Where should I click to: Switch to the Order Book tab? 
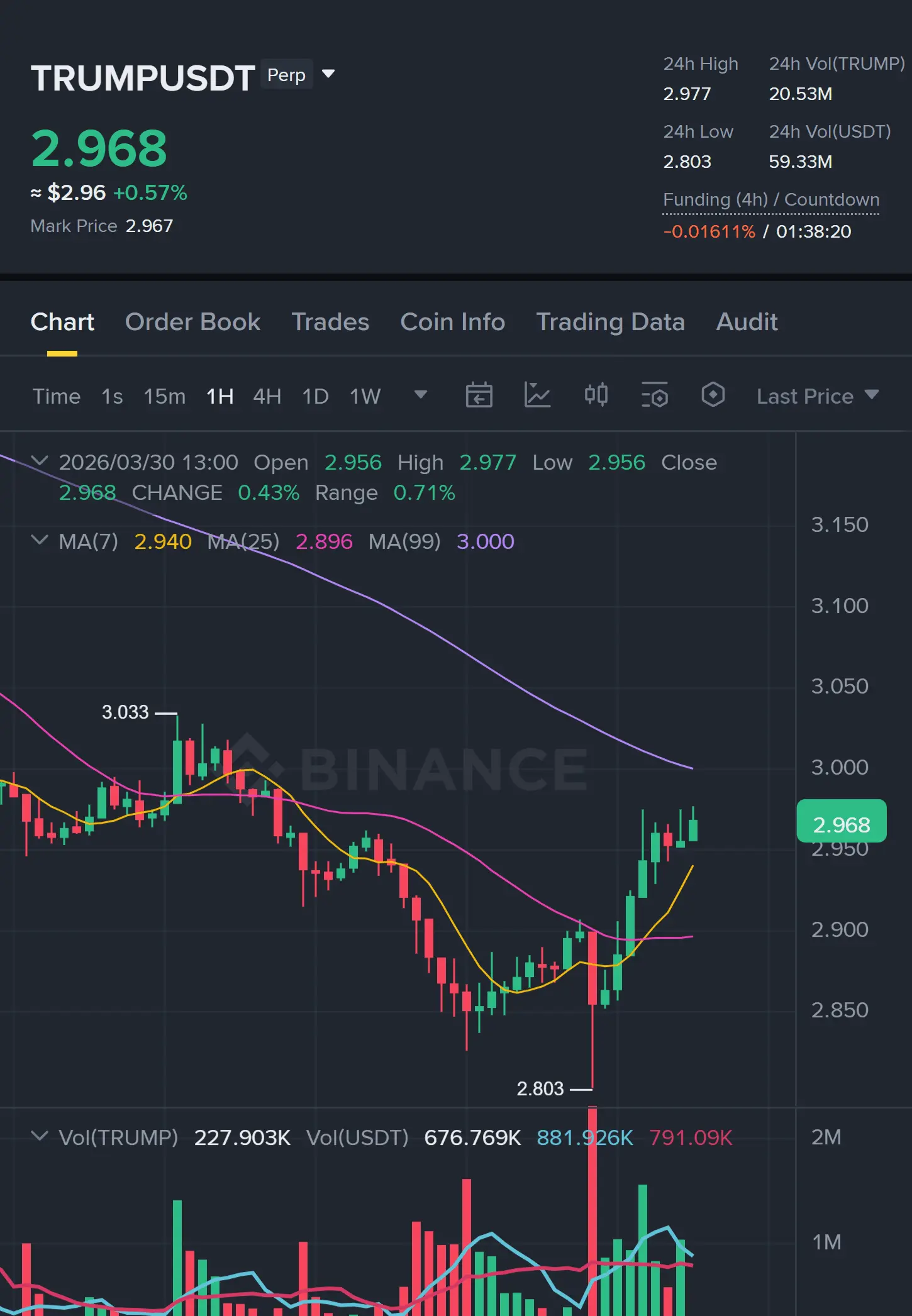coord(192,322)
